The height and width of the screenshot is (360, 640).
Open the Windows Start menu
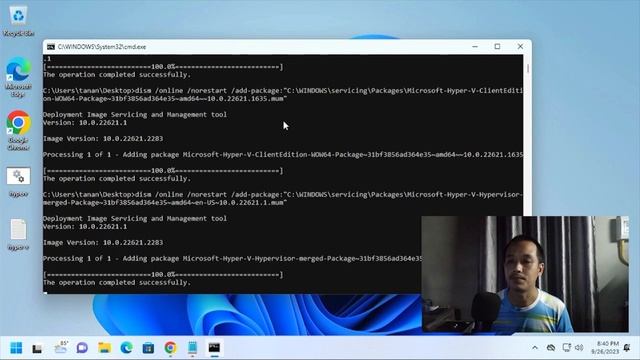(16, 348)
